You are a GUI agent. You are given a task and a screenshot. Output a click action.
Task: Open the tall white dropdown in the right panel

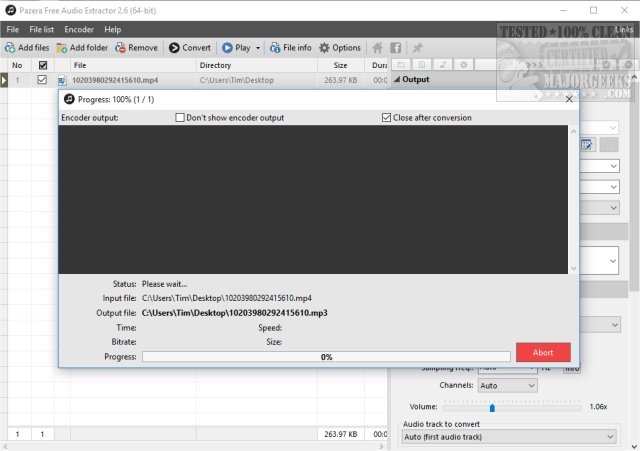tap(599, 260)
